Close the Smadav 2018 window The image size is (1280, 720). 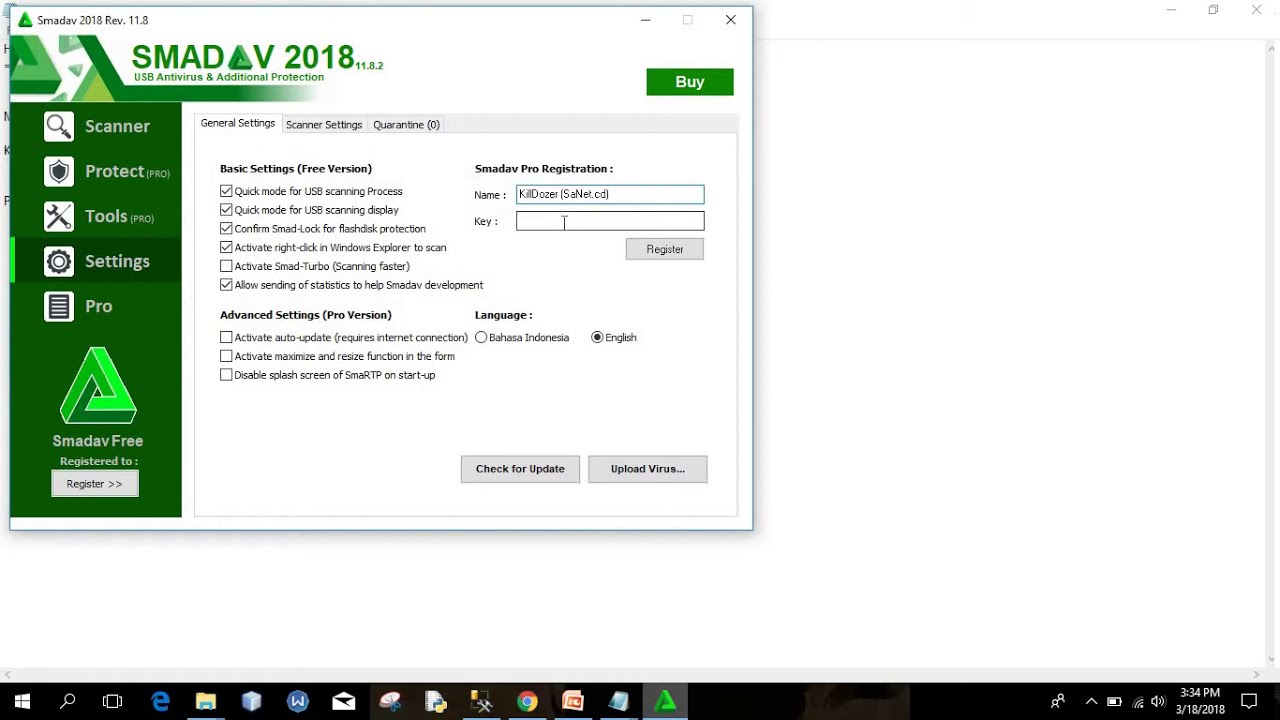(x=731, y=20)
